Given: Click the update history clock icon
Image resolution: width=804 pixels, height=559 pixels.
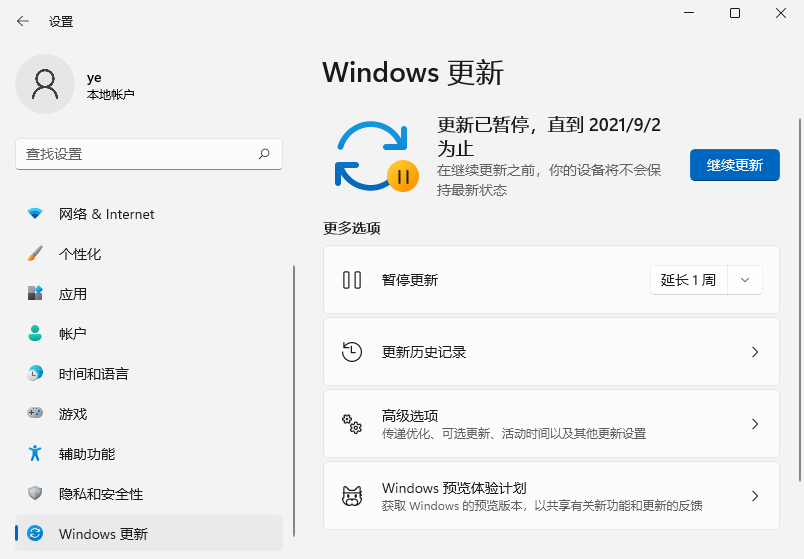Looking at the screenshot, I should pos(352,352).
